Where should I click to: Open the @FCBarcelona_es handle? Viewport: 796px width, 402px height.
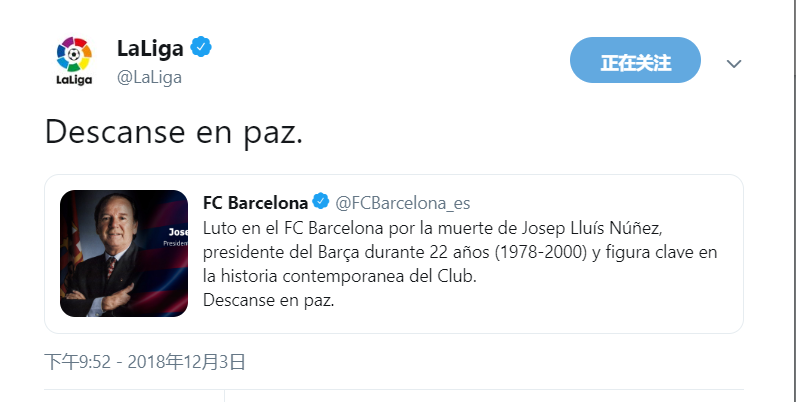[403, 203]
